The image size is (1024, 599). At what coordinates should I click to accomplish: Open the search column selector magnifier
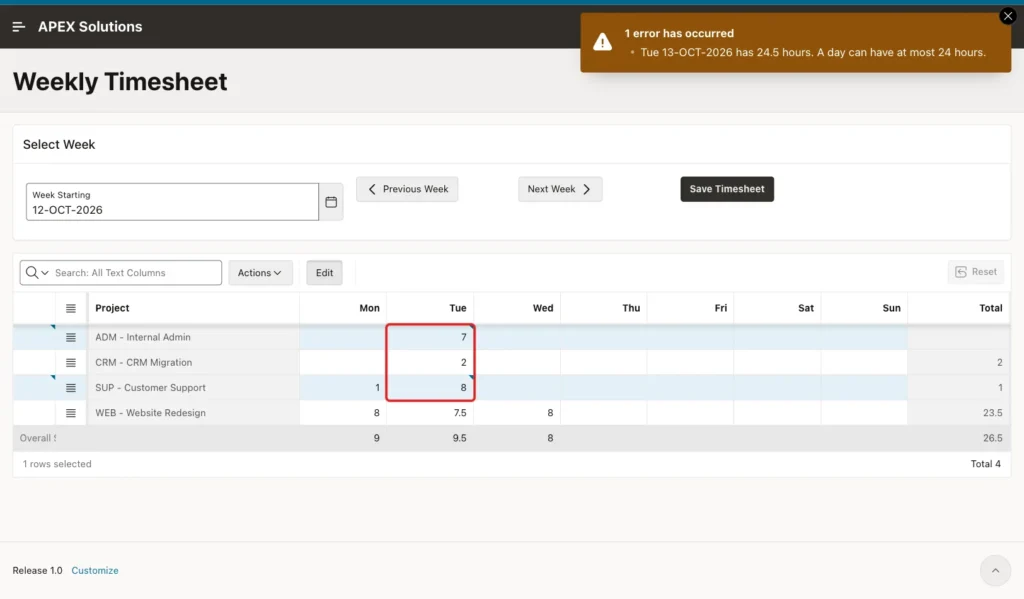click(x=37, y=272)
